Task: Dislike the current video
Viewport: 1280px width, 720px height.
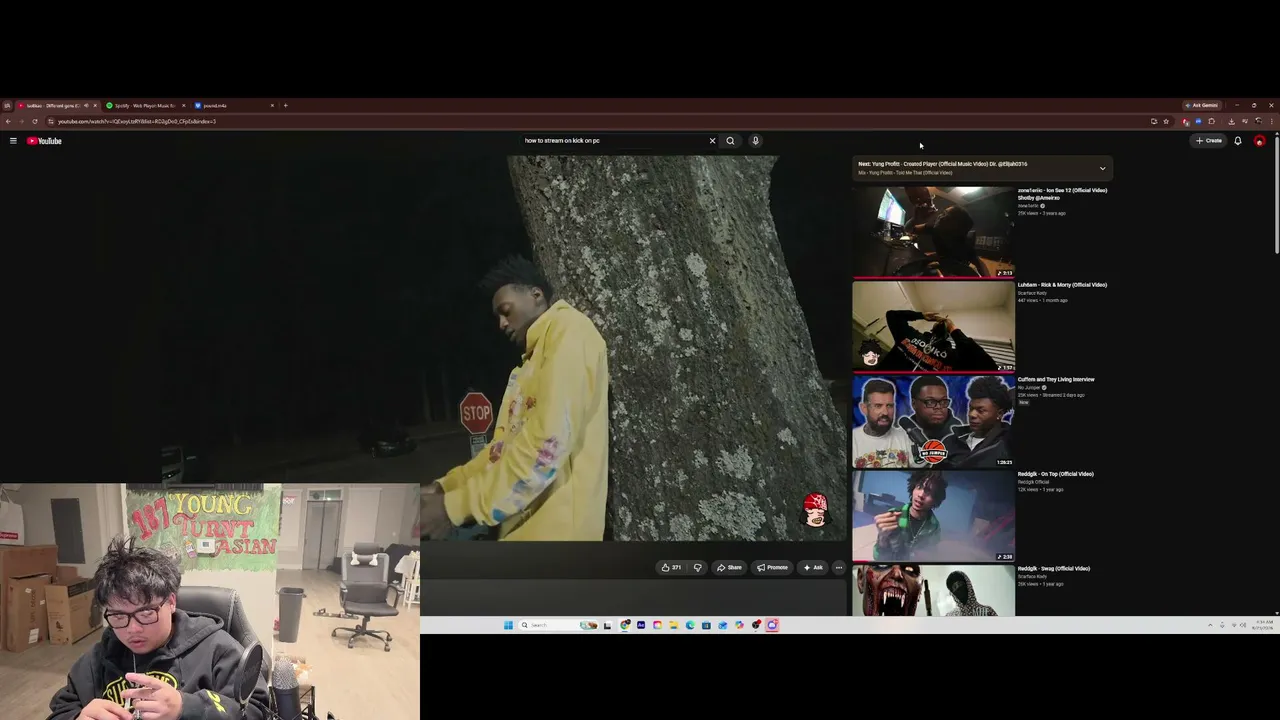Action: [x=698, y=567]
